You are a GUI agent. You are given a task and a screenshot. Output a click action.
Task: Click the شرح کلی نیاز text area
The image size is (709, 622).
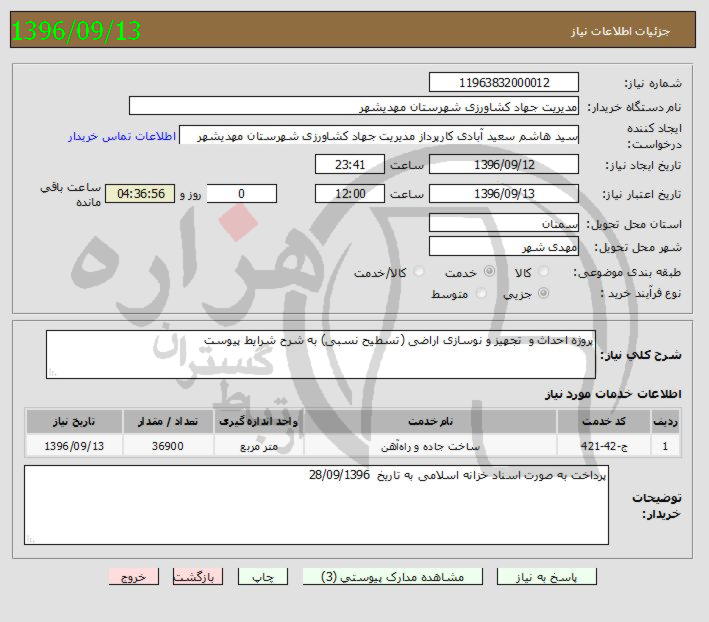(321, 354)
